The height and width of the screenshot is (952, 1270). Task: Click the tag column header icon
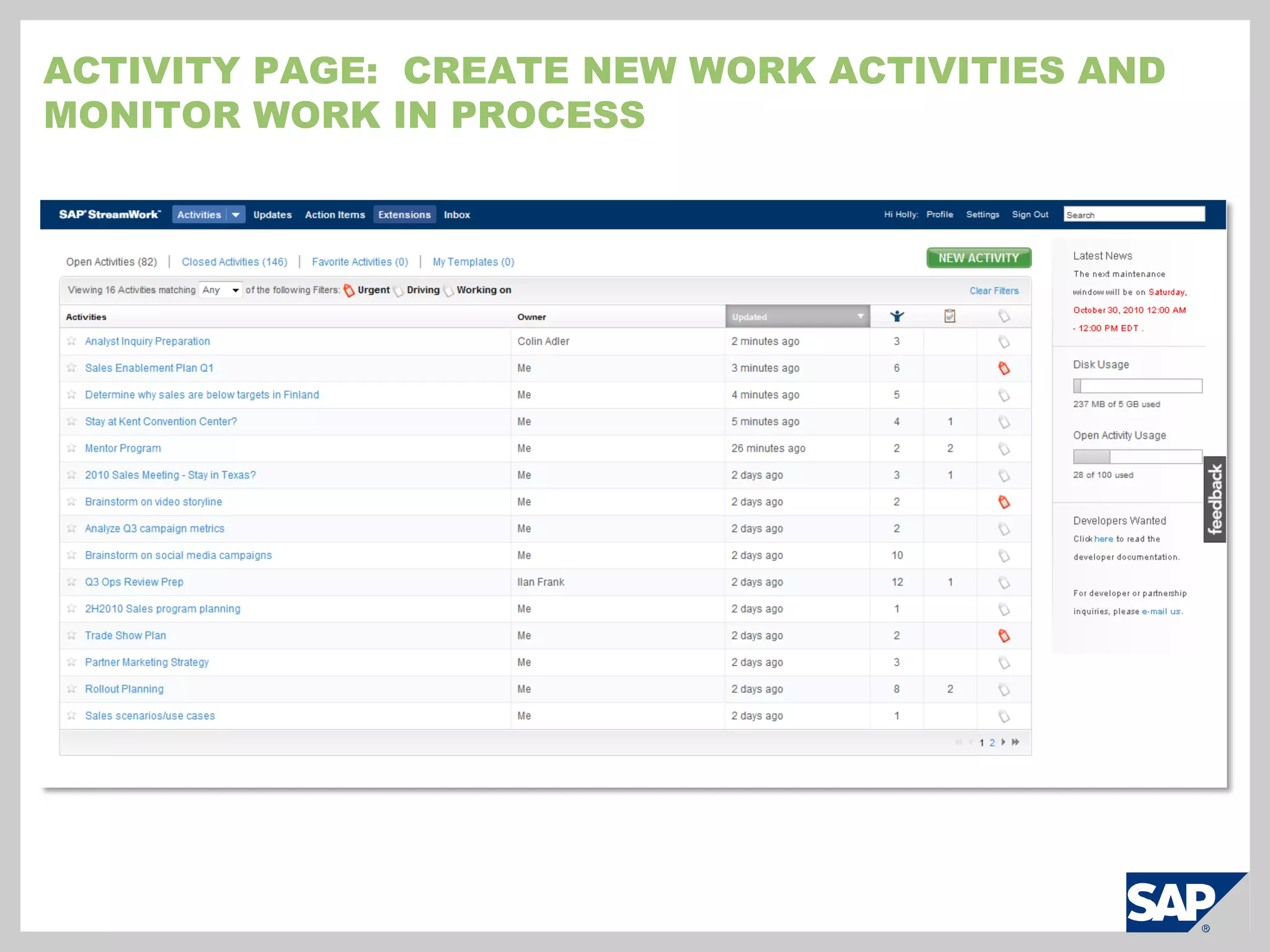[1004, 317]
